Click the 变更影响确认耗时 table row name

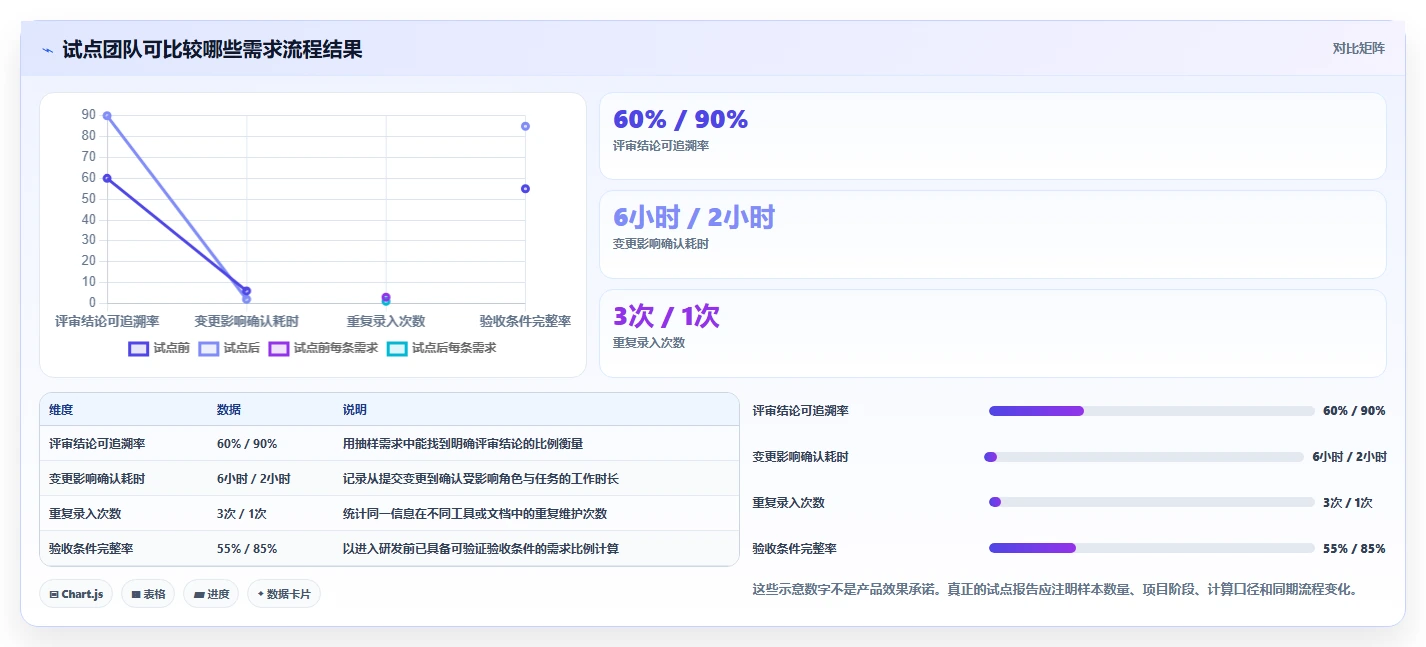(97, 479)
